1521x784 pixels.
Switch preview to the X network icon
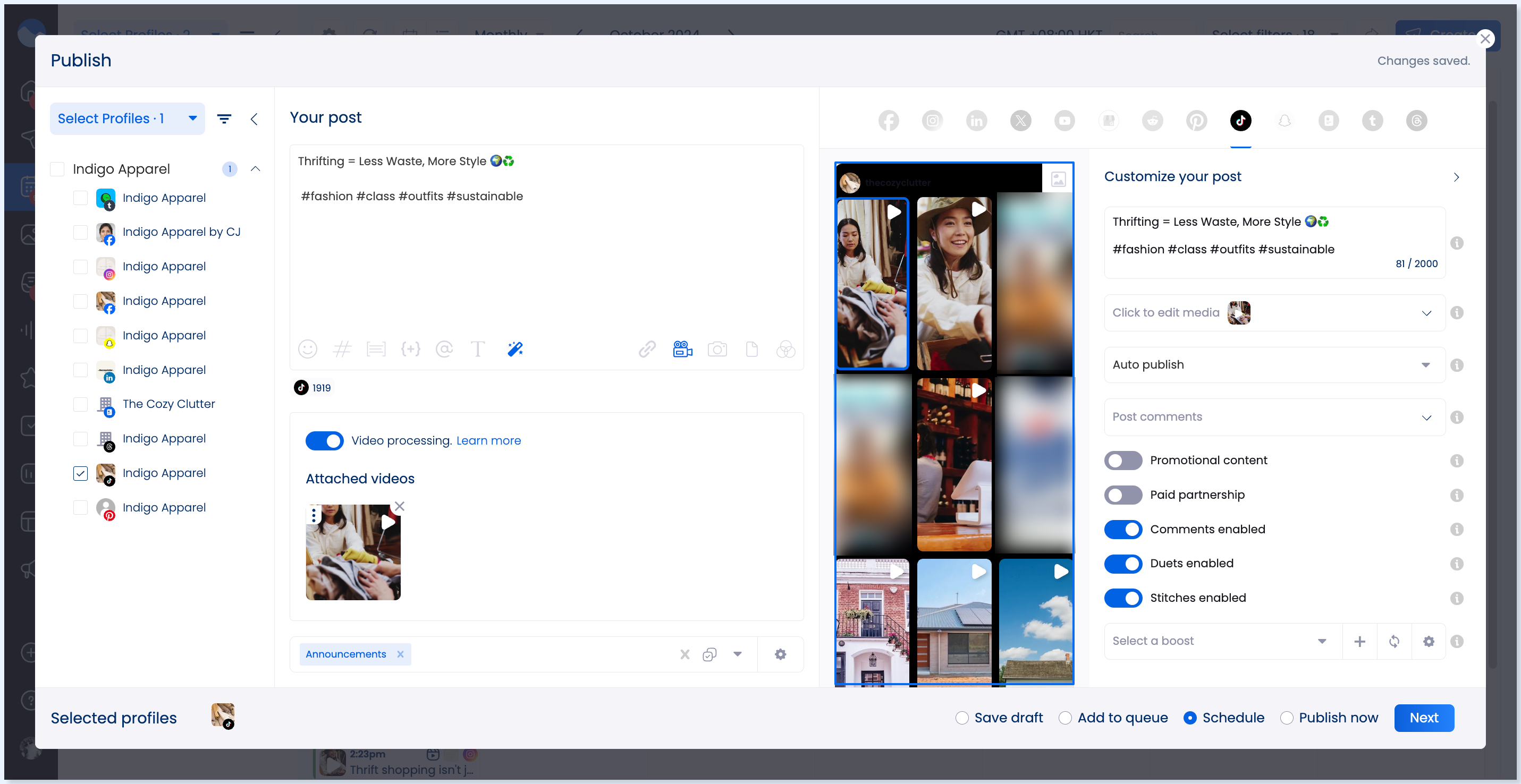click(1021, 121)
